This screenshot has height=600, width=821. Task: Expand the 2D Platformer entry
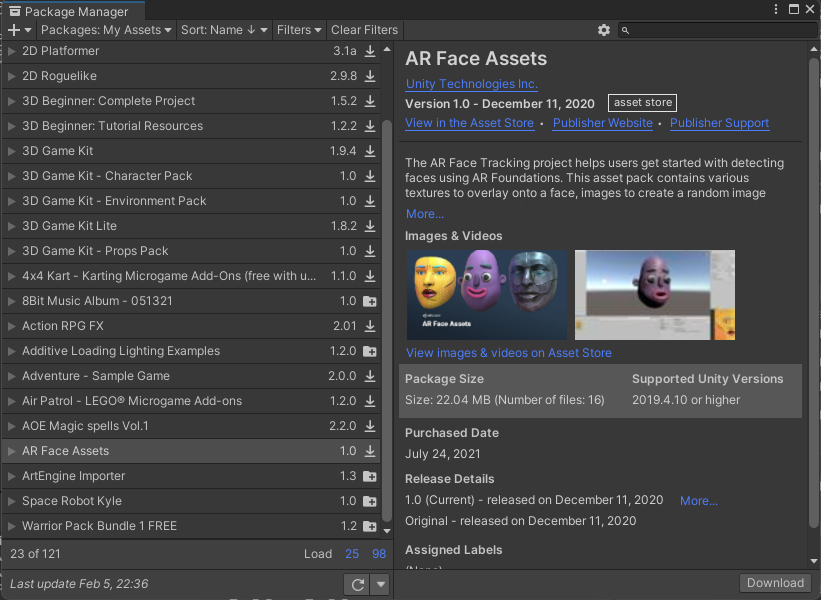12,51
